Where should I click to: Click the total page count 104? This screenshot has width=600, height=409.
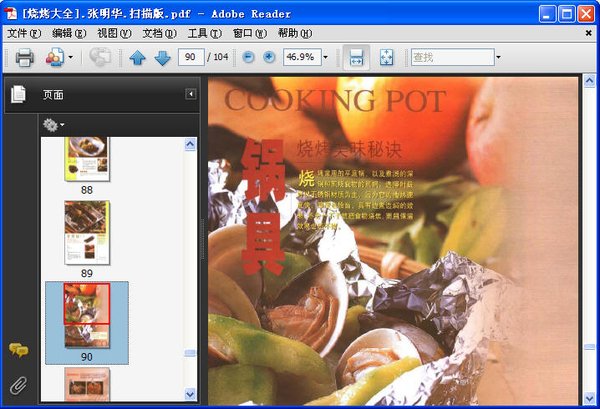[221, 57]
